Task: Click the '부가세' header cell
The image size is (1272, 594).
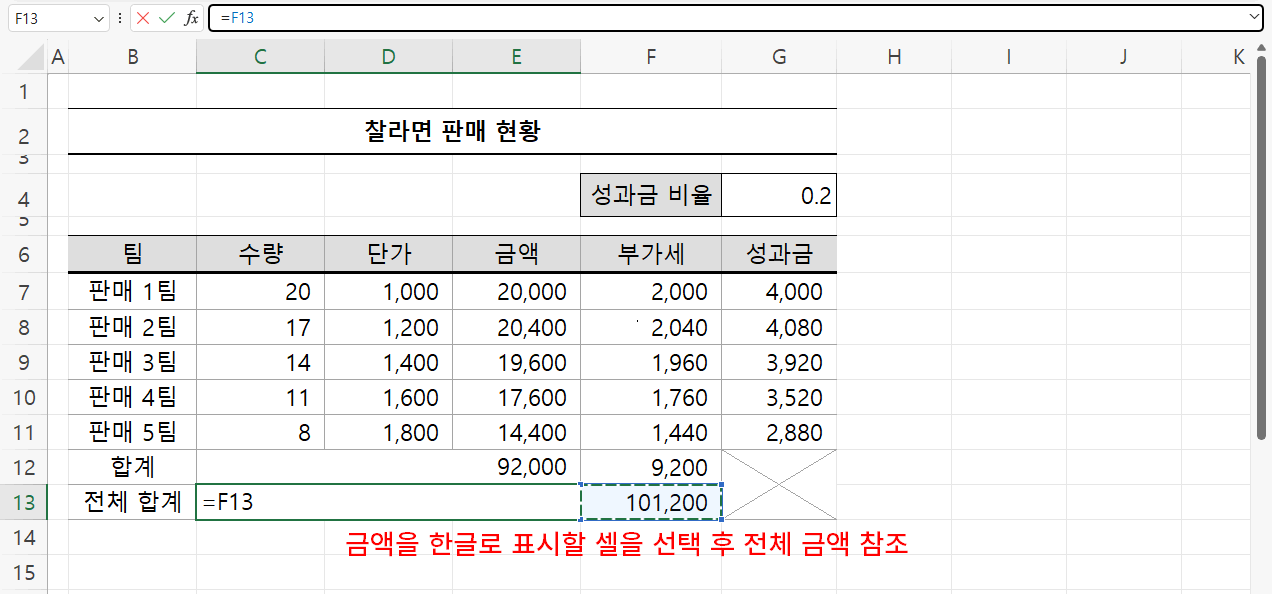Action: [651, 254]
